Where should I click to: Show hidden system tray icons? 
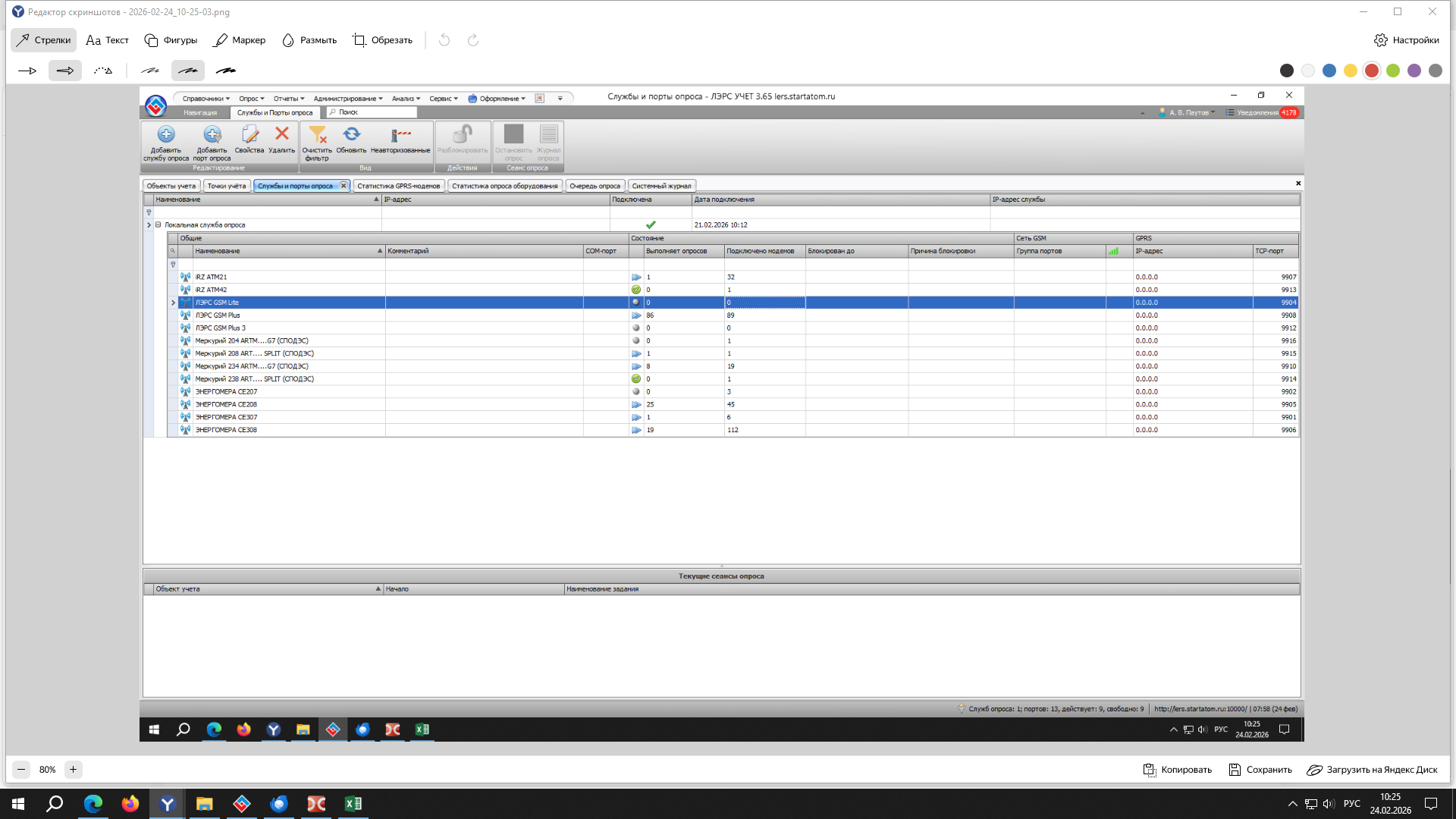(x=1292, y=804)
